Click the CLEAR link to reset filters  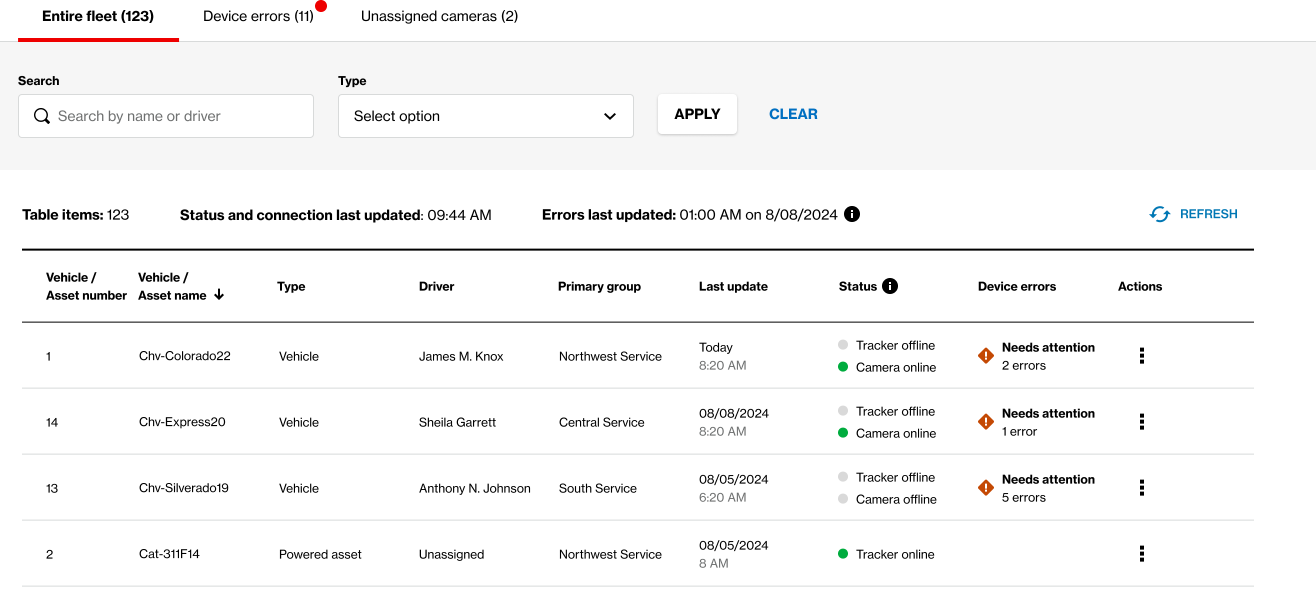point(793,114)
